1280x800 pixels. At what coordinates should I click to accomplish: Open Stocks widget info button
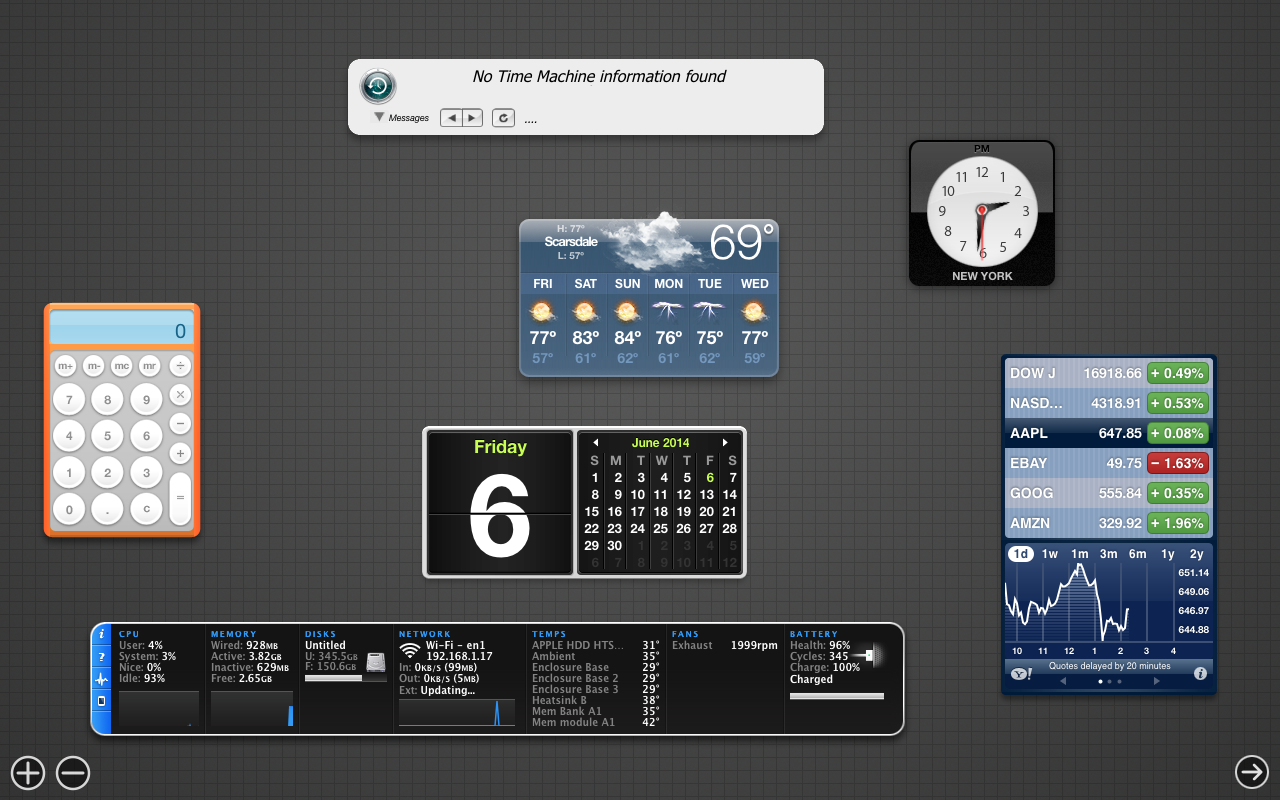1200,674
